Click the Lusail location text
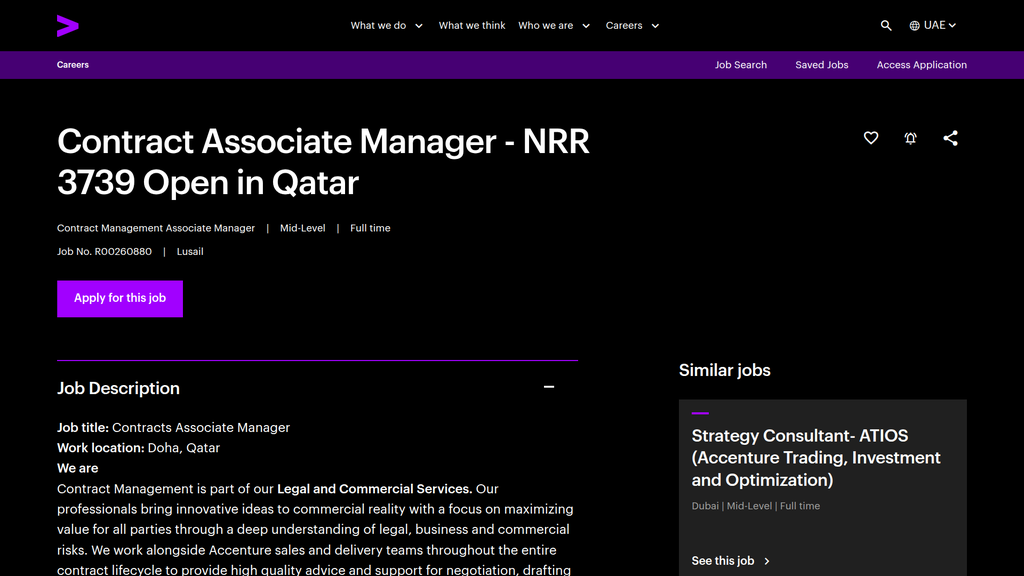1024x576 pixels. 190,251
